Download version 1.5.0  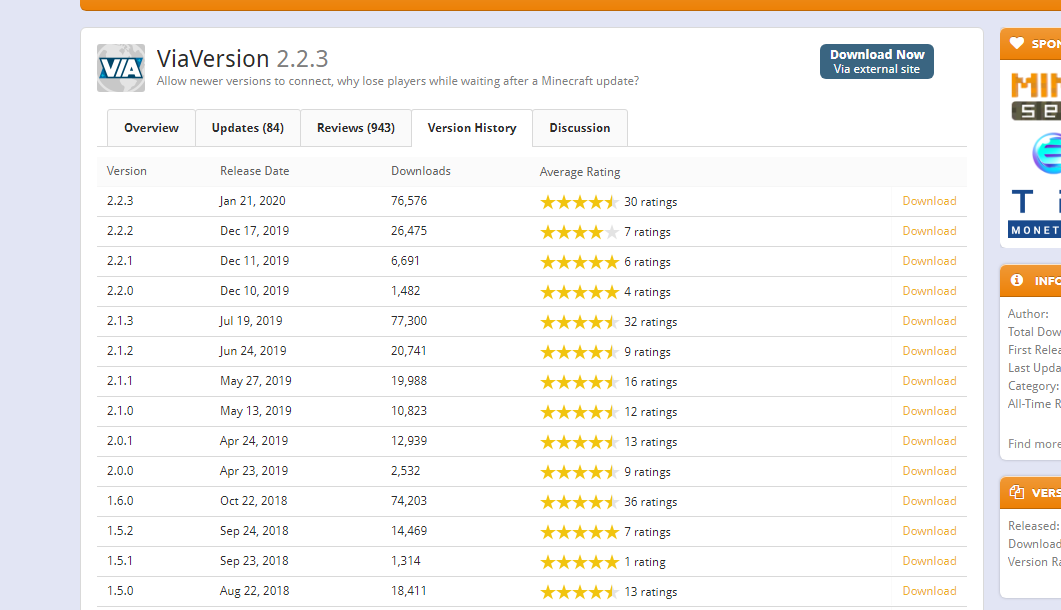coord(929,591)
